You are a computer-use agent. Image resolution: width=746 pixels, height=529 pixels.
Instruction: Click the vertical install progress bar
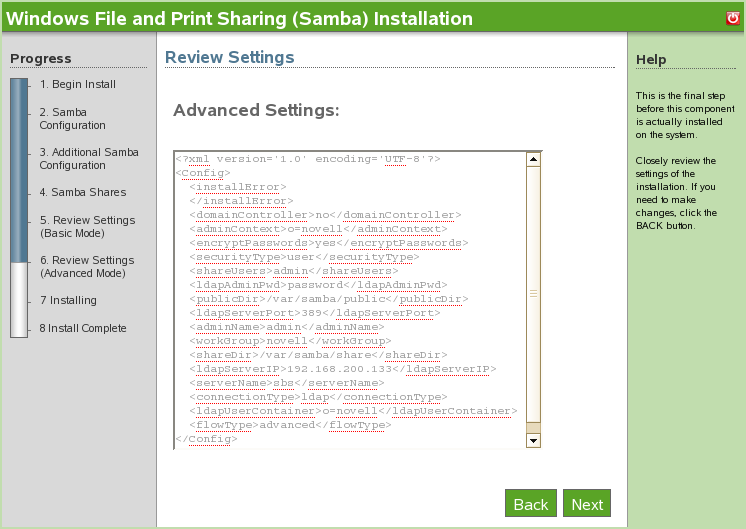19,208
